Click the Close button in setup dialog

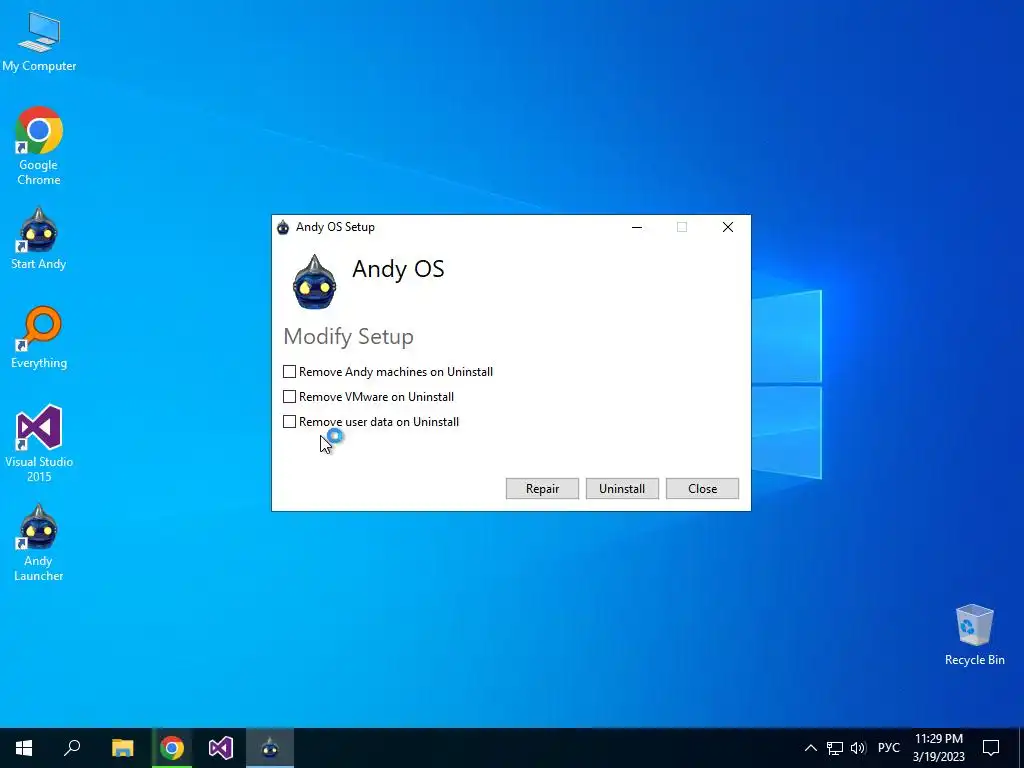click(x=702, y=488)
